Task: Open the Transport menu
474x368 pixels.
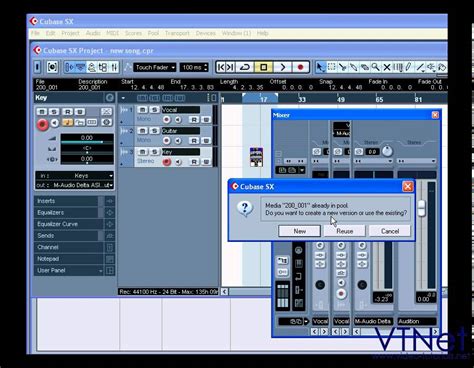Action: click(177, 33)
